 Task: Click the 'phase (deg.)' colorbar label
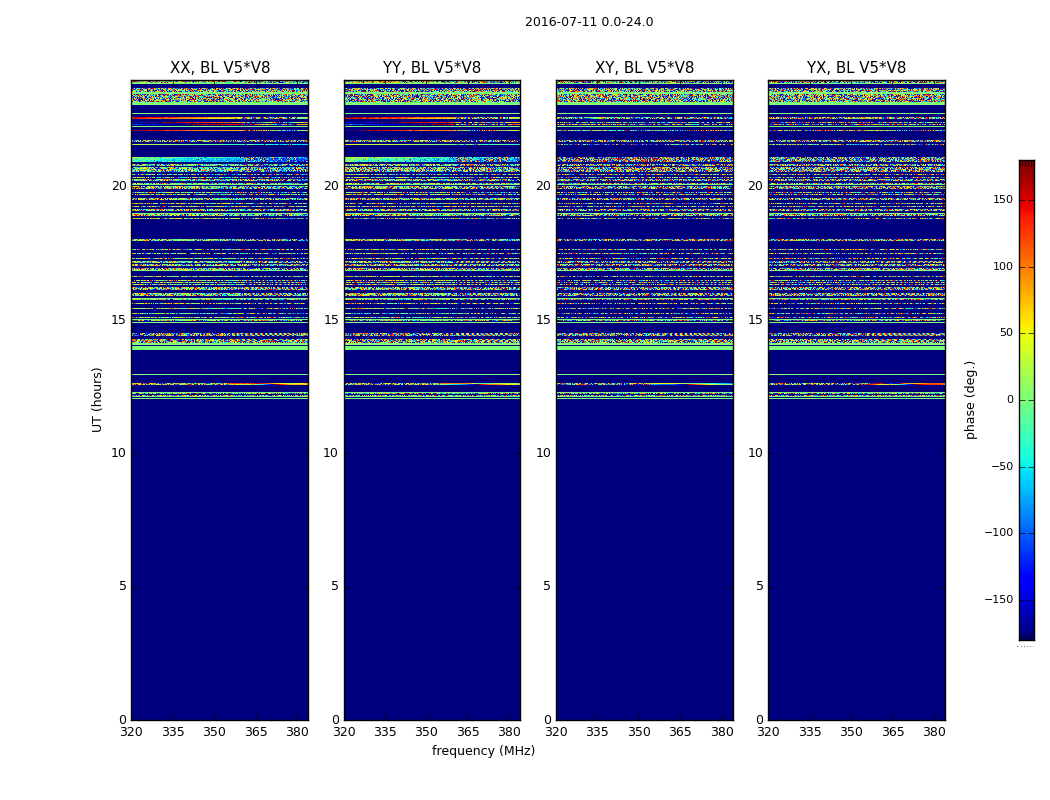point(970,400)
